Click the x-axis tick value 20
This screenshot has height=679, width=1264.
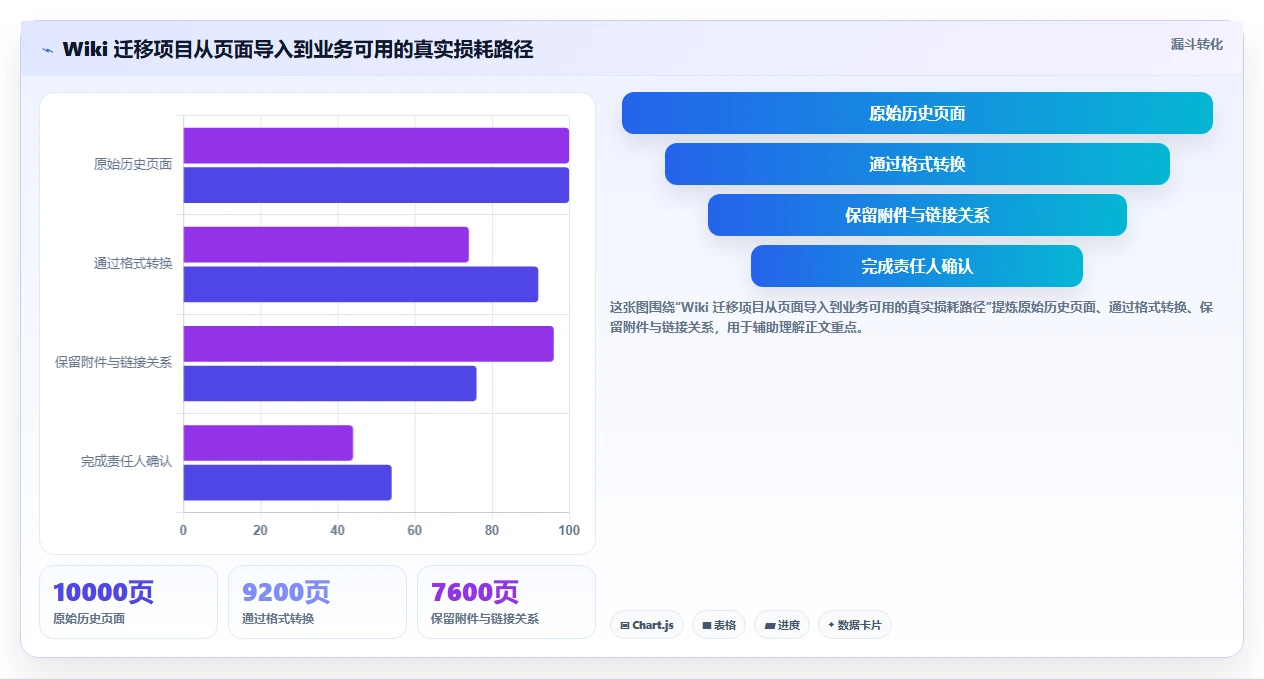pos(260,530)
